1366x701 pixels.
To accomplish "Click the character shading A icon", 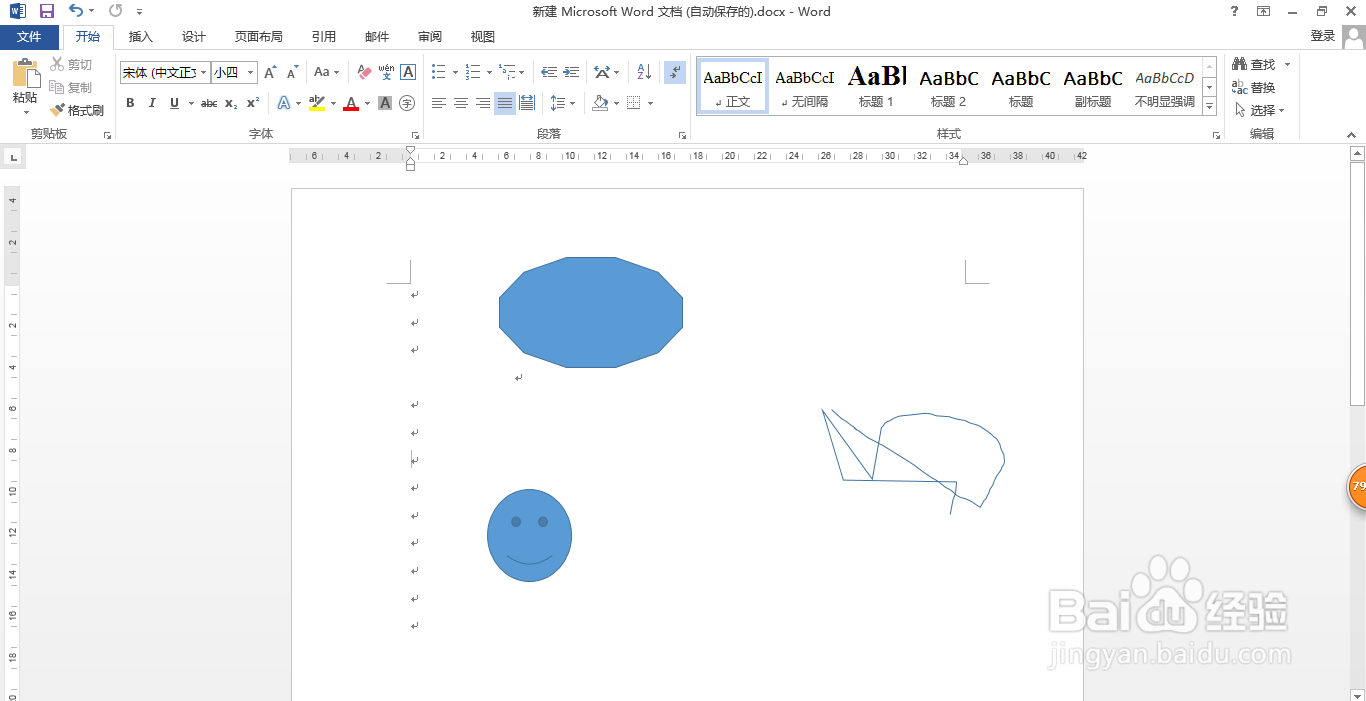I will (x=385, y=103).
